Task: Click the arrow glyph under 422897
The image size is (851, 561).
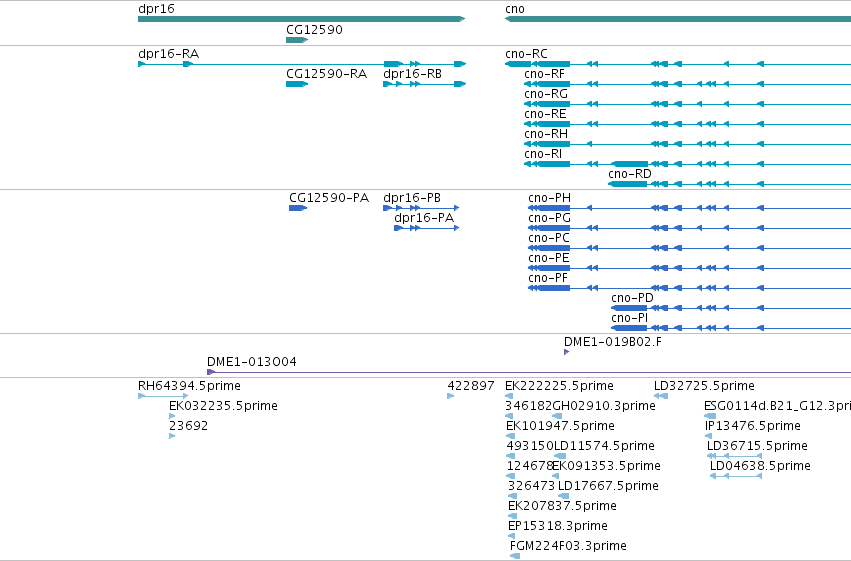Action: (450, 396)
